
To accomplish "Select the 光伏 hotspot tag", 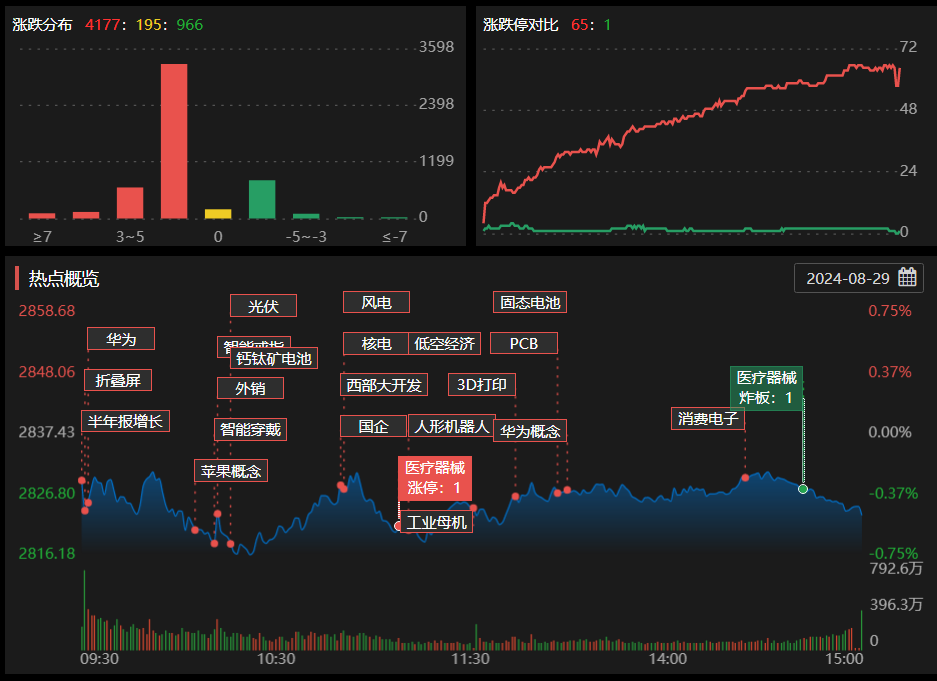I will (263, 306).
